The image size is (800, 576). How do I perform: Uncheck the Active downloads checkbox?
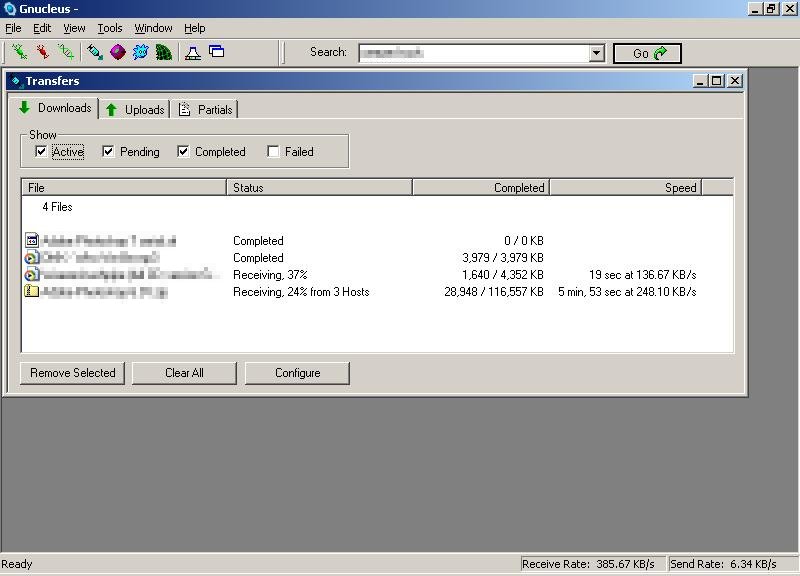click(41, 152)
